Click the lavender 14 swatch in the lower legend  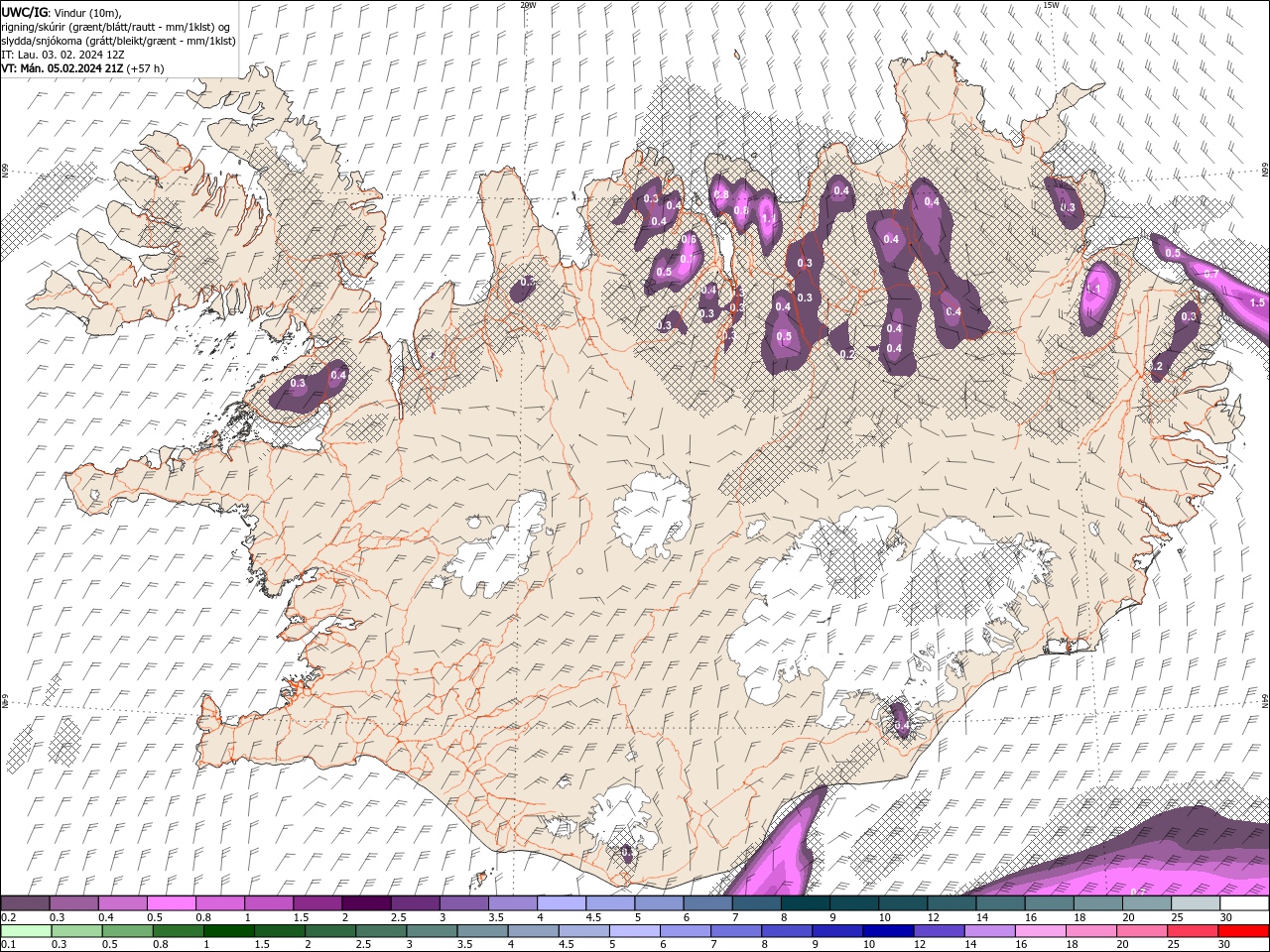(x=989, y=931)
